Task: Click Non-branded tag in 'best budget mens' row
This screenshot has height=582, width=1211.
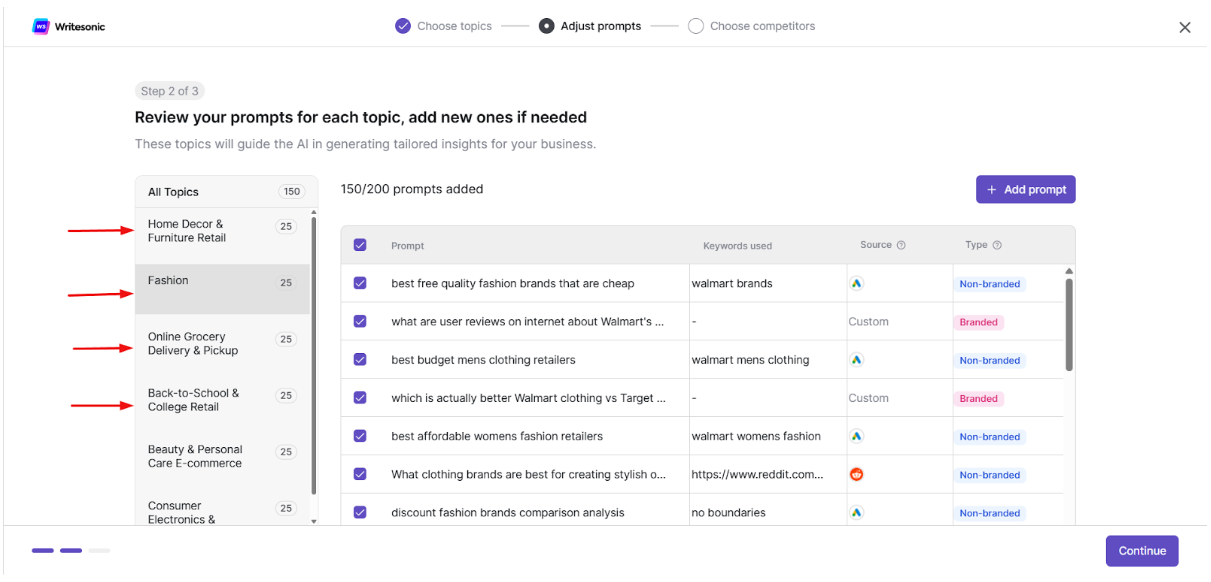Action: tap(990, 360)
